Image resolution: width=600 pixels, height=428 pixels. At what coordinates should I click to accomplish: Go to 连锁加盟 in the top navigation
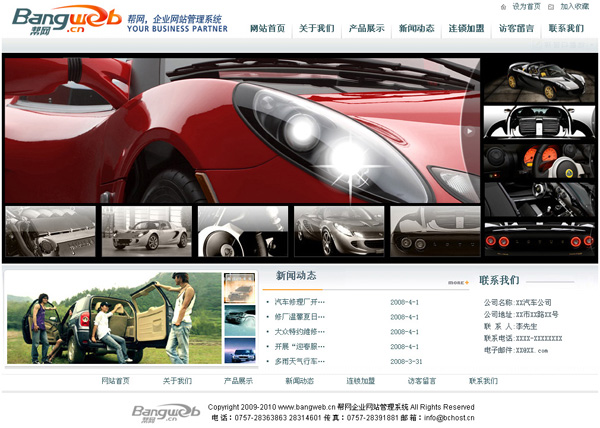466,28
